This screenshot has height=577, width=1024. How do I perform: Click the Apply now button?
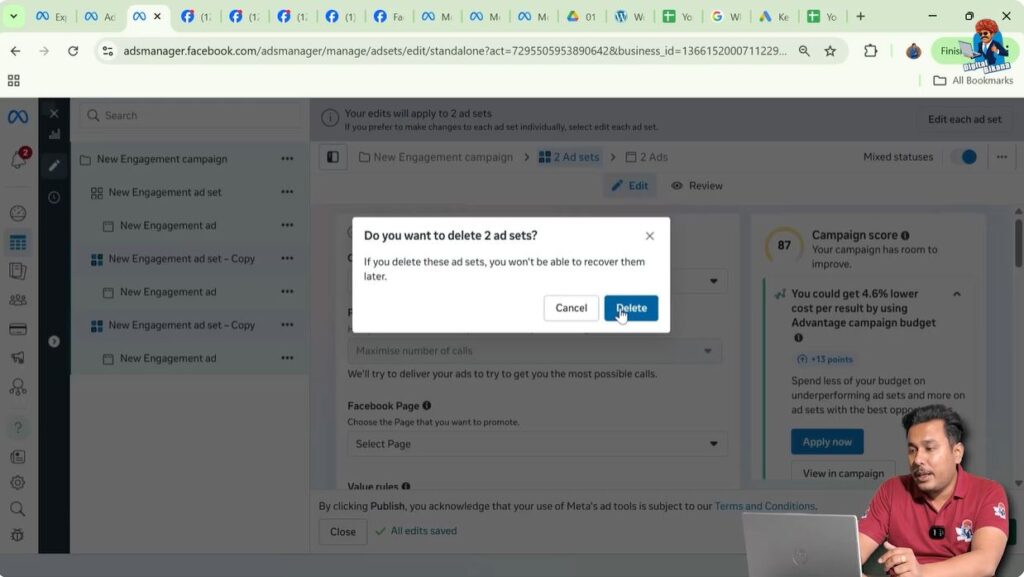[x=827, y=441]
